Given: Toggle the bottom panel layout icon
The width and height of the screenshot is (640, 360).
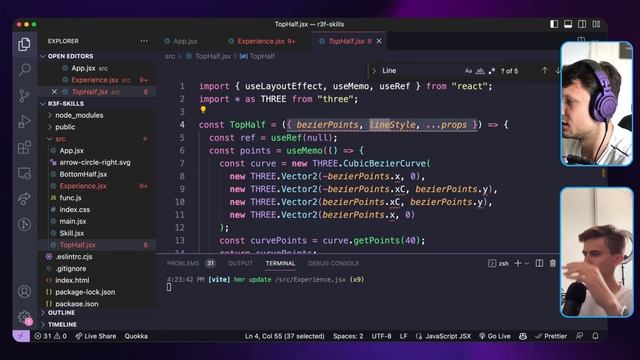Looking at the screenshot, I should (568, 24).
